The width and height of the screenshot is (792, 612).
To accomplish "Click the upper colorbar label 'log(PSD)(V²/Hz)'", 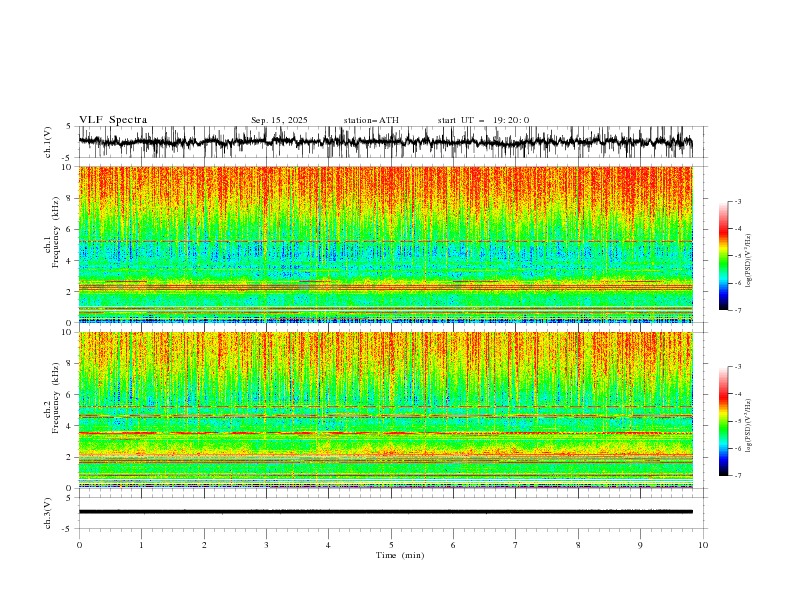I will [748, 261].
